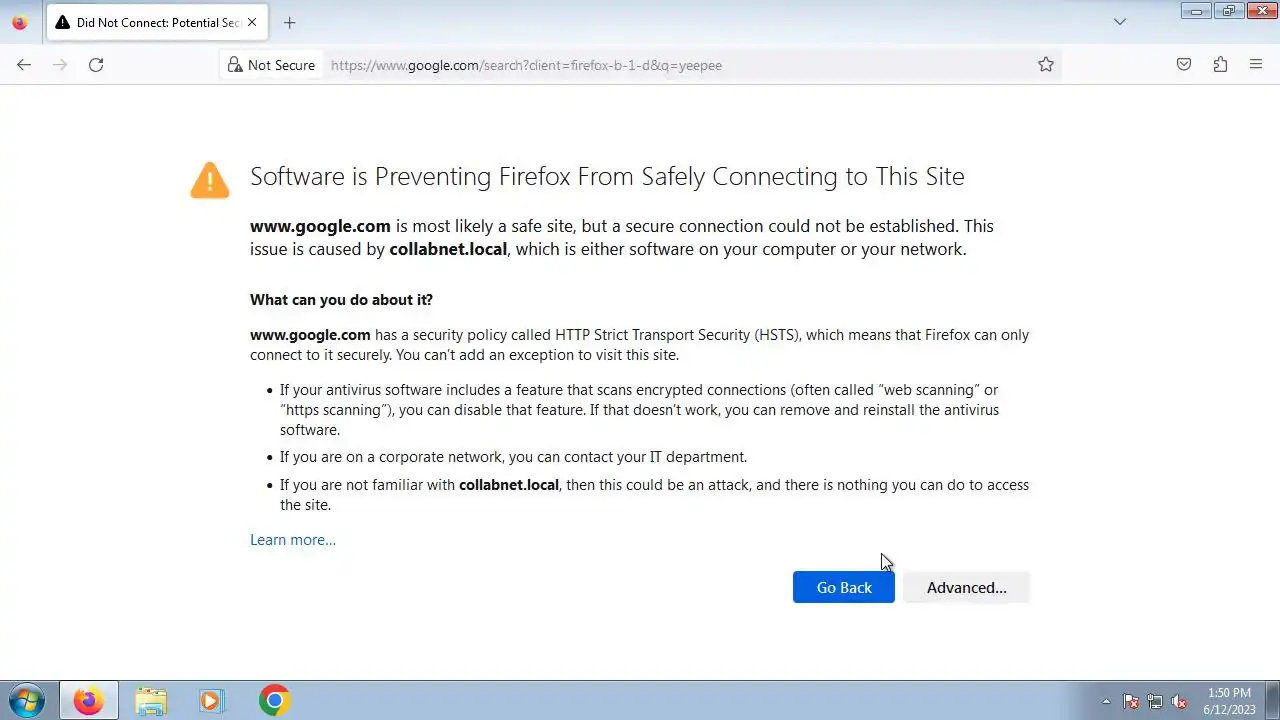Open Windows Explorer from the taskbar

150,700
